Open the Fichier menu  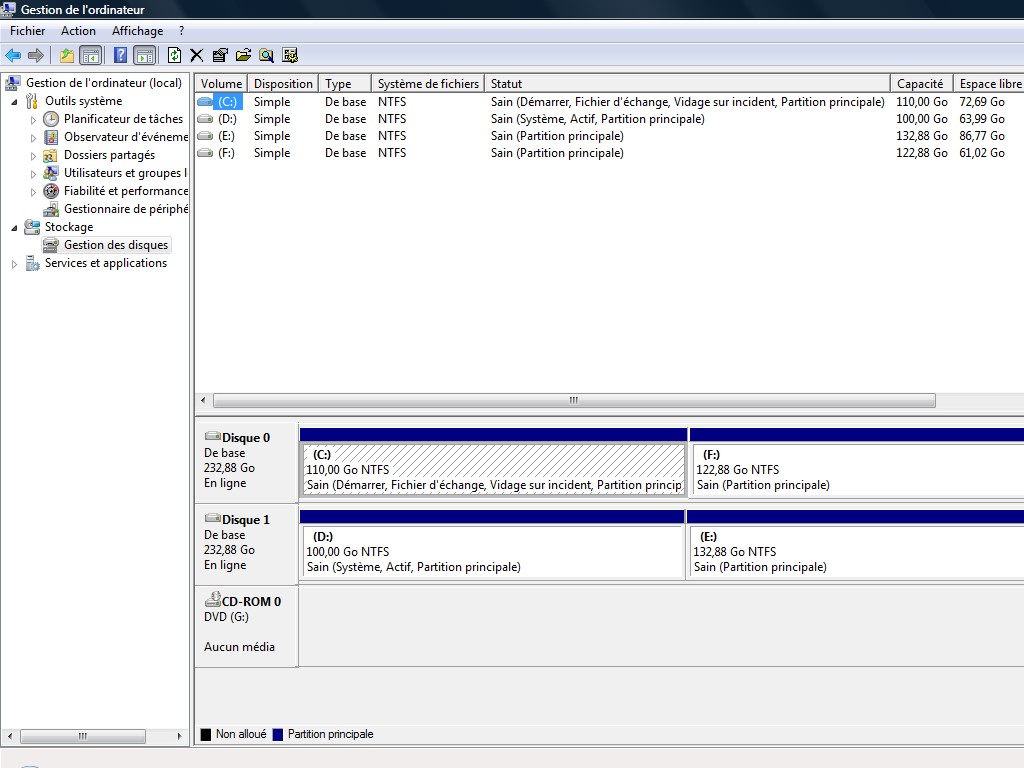pos(27,31)
